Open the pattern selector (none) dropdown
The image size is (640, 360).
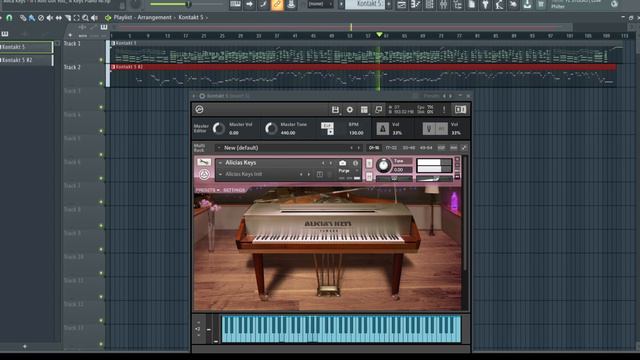pos(320,4)
